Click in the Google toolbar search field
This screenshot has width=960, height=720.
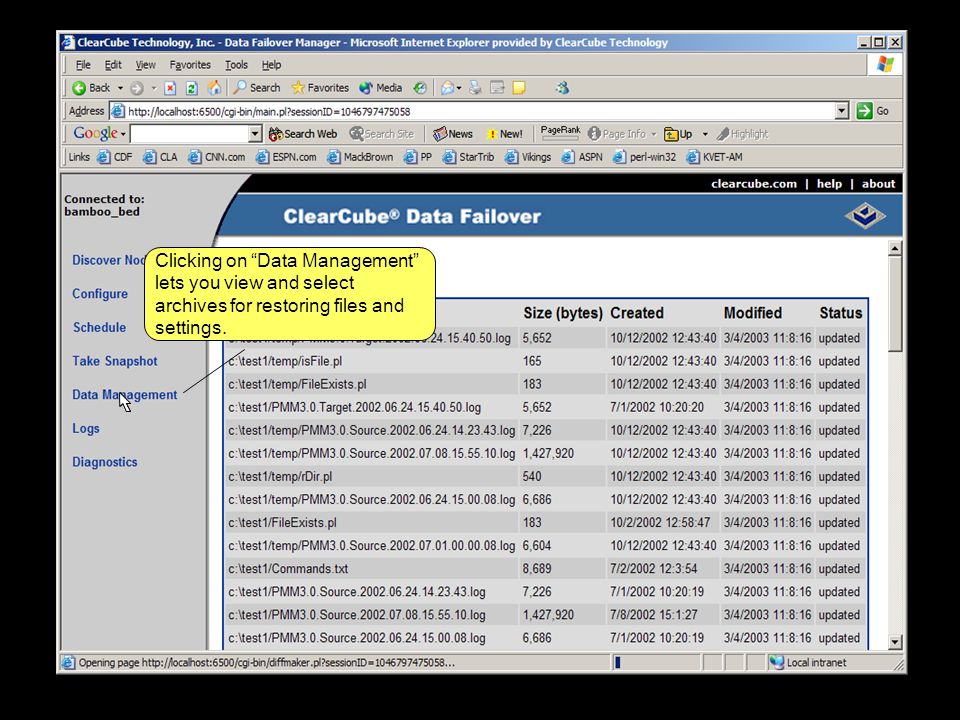tap(190, 134)
